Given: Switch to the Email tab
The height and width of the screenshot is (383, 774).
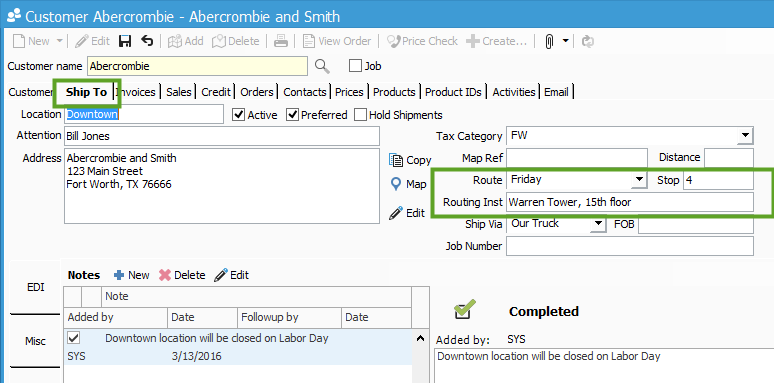Looking at the screenshot, I should [x=556, y=92].
